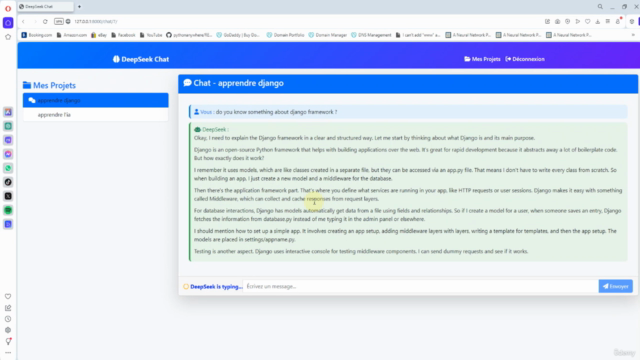This screenshot has width=640, height=360.
Task: Open the Domain Manager bookmark
Action: [x=328, y=35]
